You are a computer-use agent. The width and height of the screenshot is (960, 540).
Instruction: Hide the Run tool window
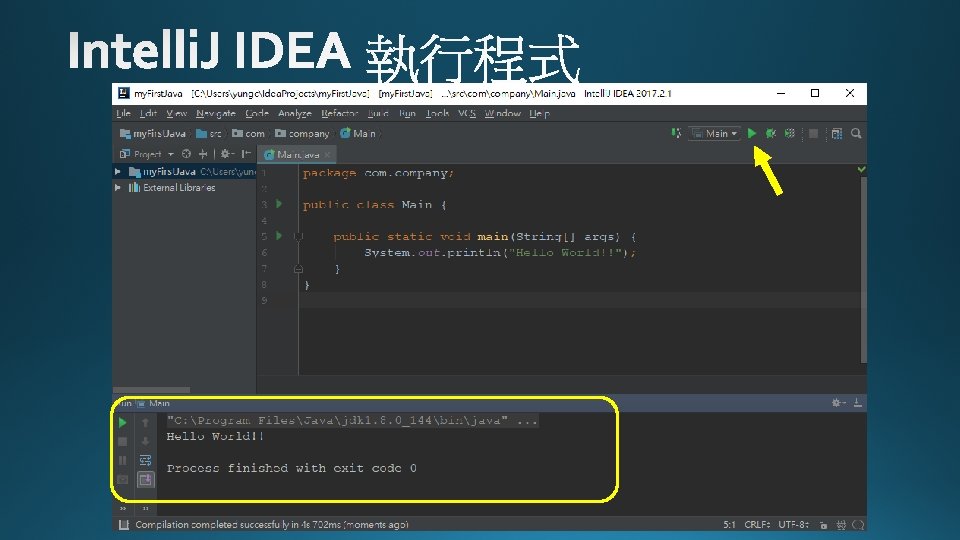858,403
